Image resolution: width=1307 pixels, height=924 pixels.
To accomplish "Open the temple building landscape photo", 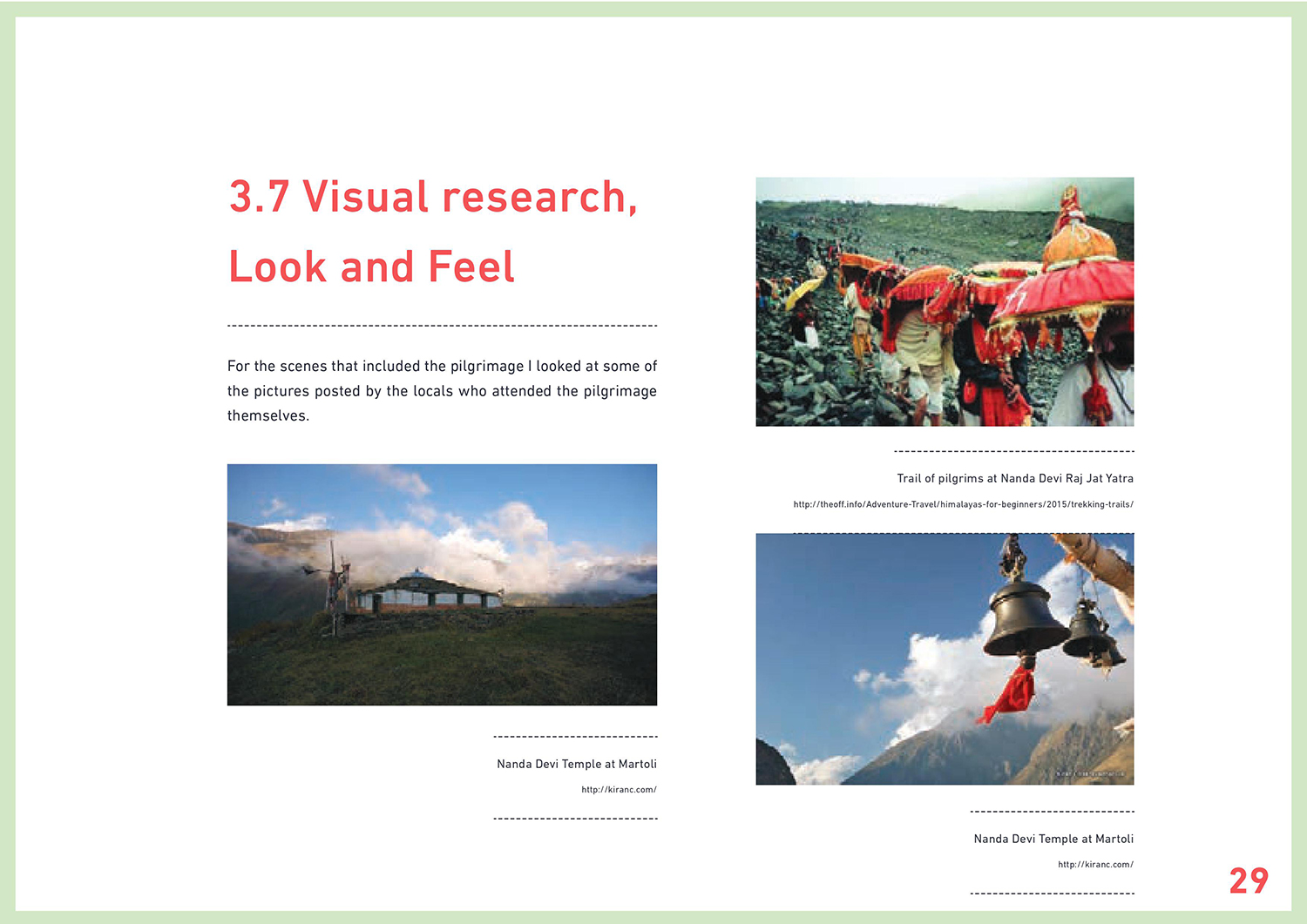I will 442,584.
